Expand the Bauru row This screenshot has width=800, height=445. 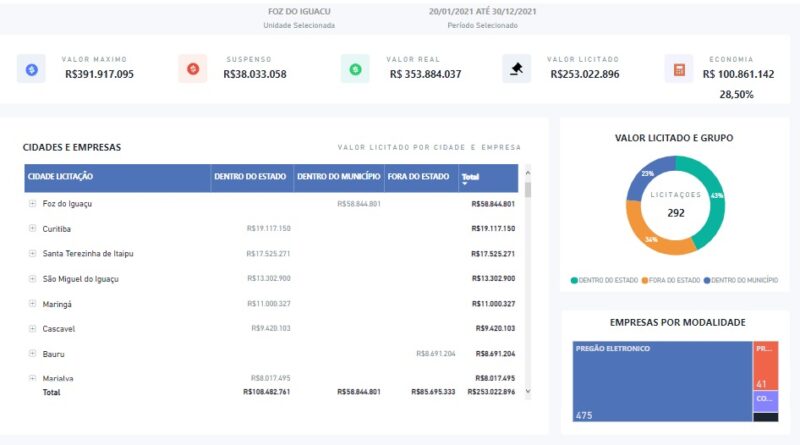click(33, 354)
